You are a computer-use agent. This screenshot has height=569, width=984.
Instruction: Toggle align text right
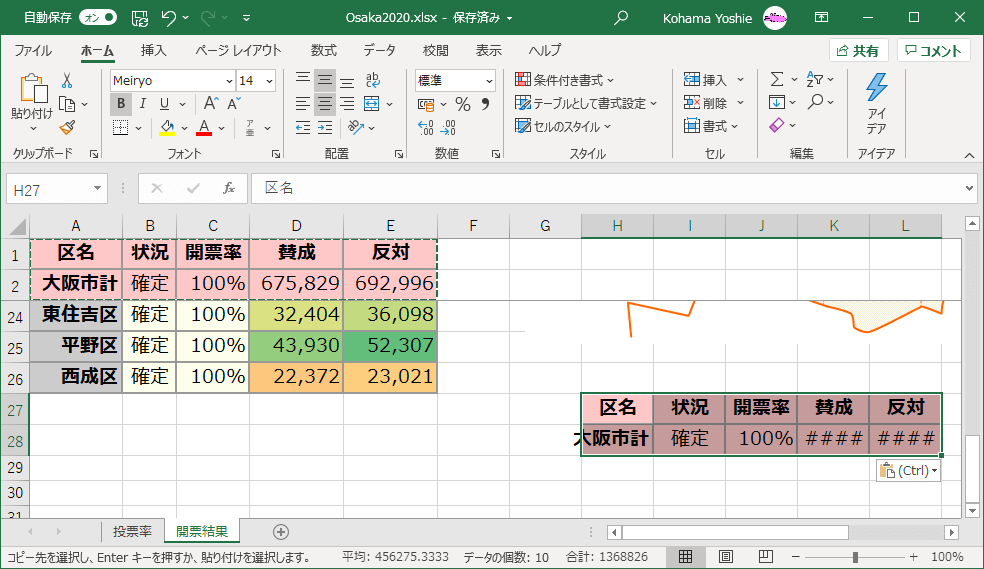point(347,104)
